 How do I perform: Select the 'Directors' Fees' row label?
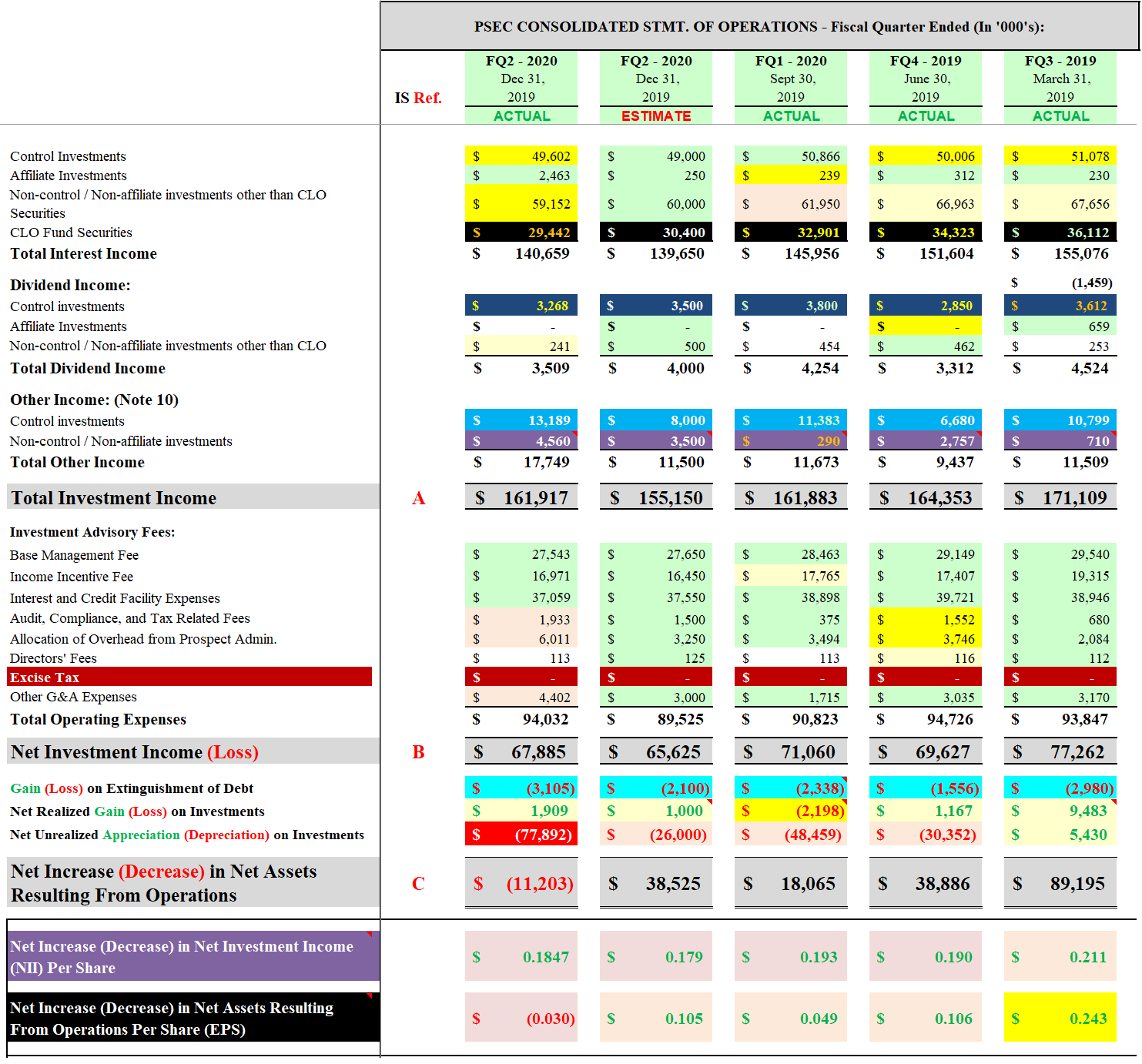pyautogui.click(x=53, y=658)
